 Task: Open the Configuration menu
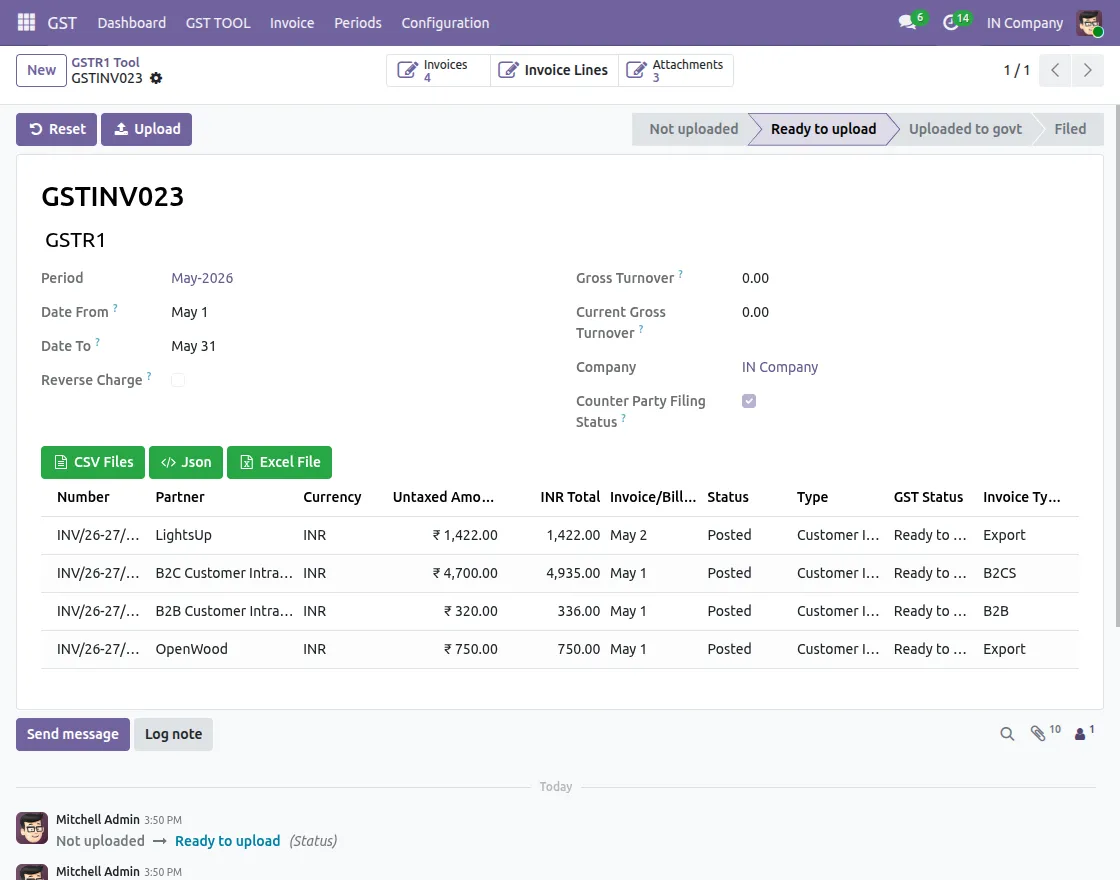coord(445,23)
